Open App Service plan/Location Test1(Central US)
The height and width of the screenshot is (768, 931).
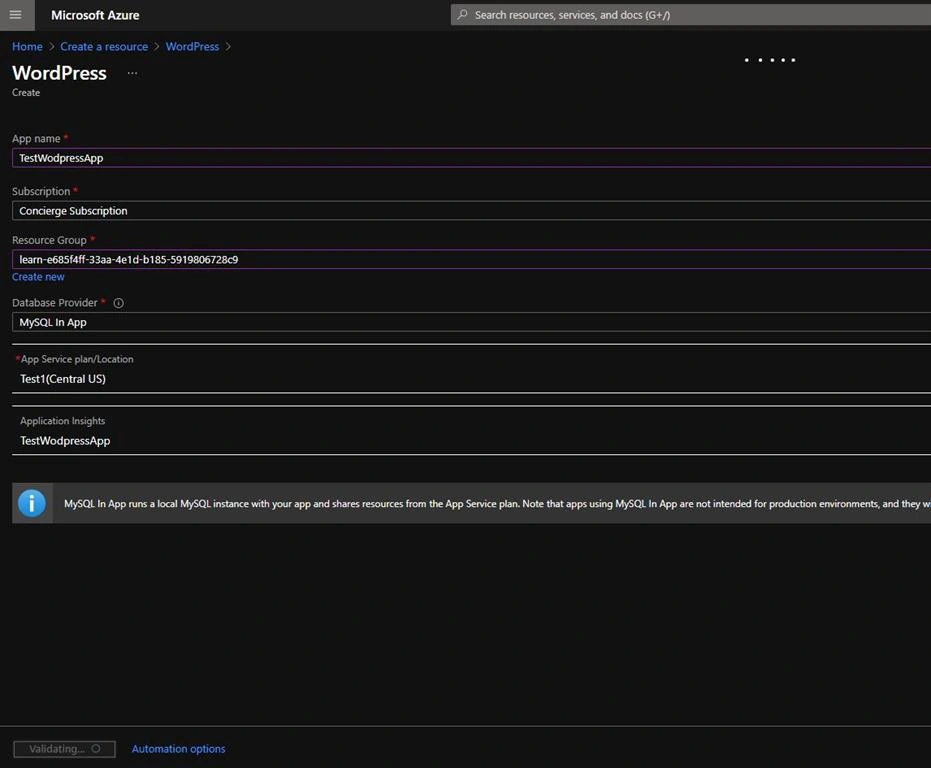[x=471, y=369]
